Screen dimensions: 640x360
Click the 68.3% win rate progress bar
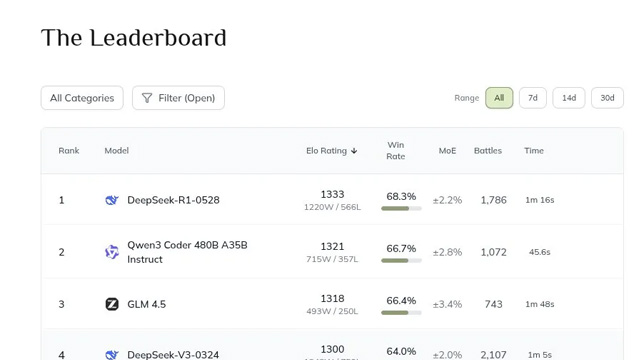pos(401,209)
